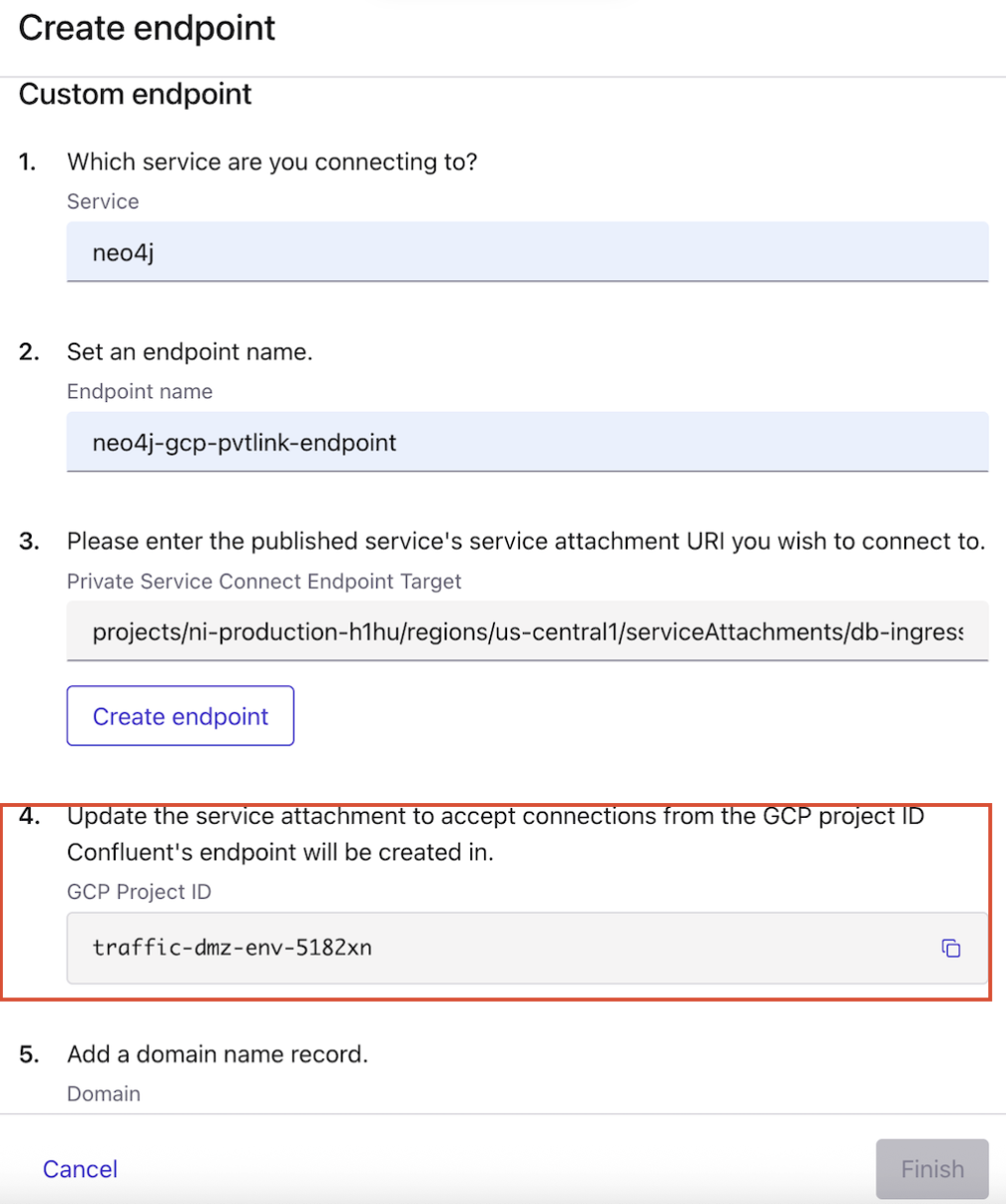This screenshot has width=1006, height=1204.
Task: Click the Service field showing neo4j
Action: [x=527, y=251]
